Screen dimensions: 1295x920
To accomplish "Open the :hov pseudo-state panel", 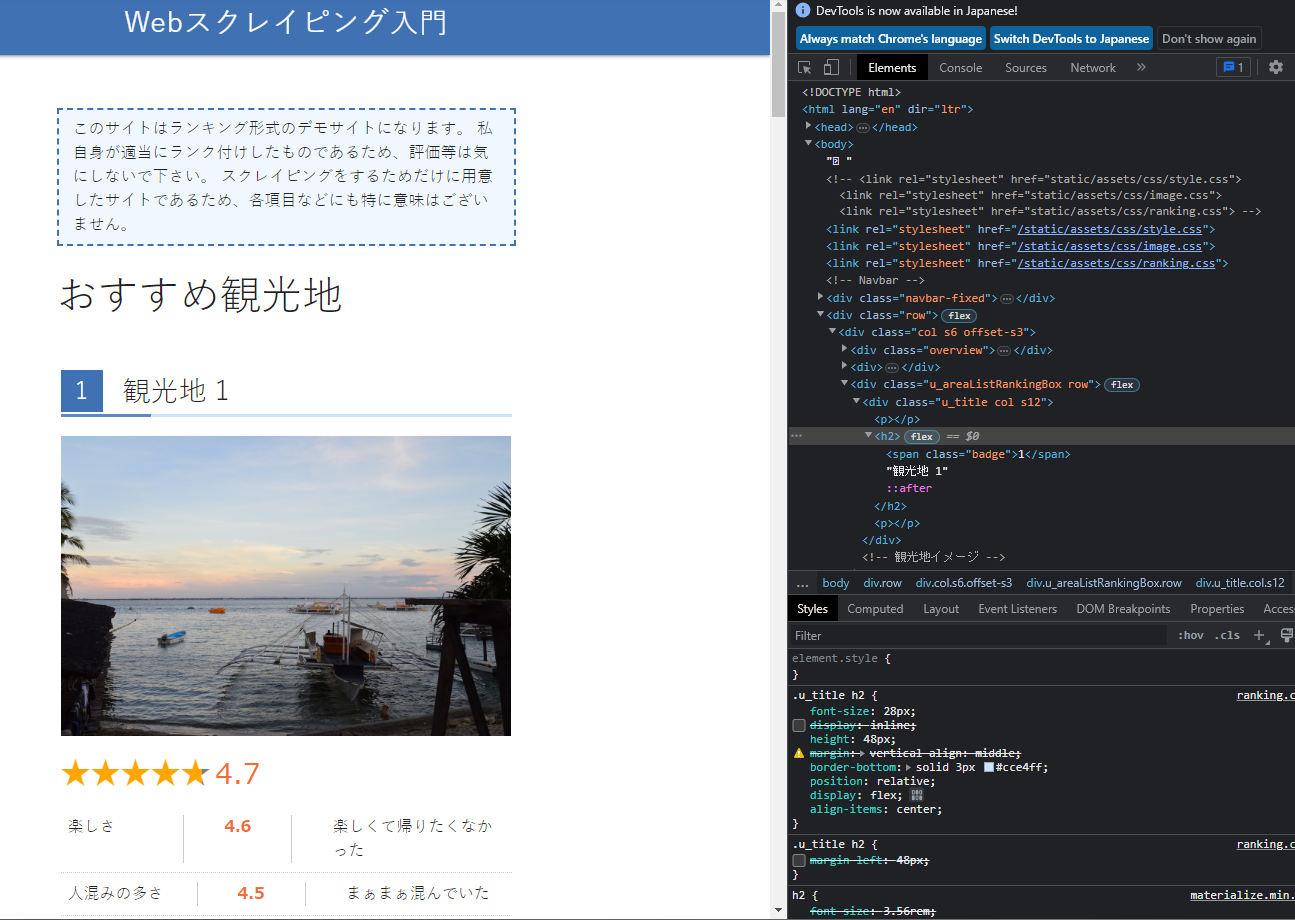I will click(1191, 634).
